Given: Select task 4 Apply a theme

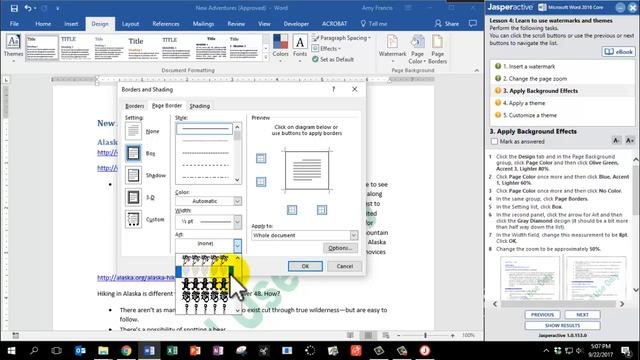Looking at the screenshot, I should 524,103.
